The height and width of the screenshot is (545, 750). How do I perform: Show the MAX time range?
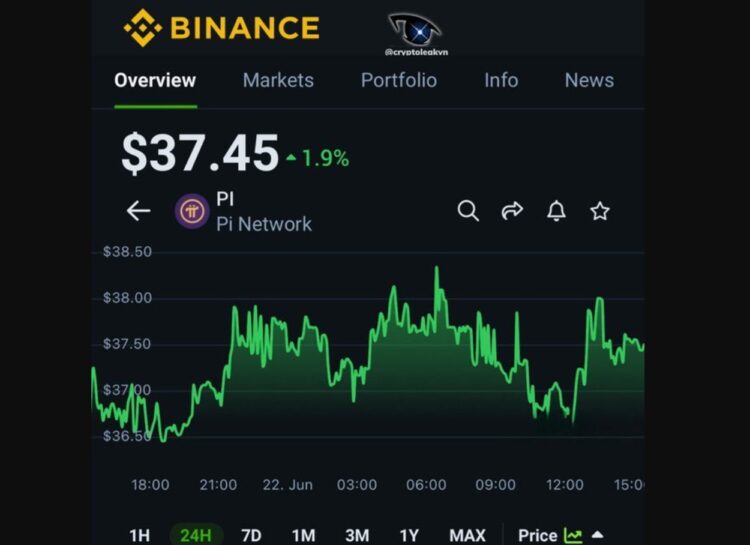(467, 535)
